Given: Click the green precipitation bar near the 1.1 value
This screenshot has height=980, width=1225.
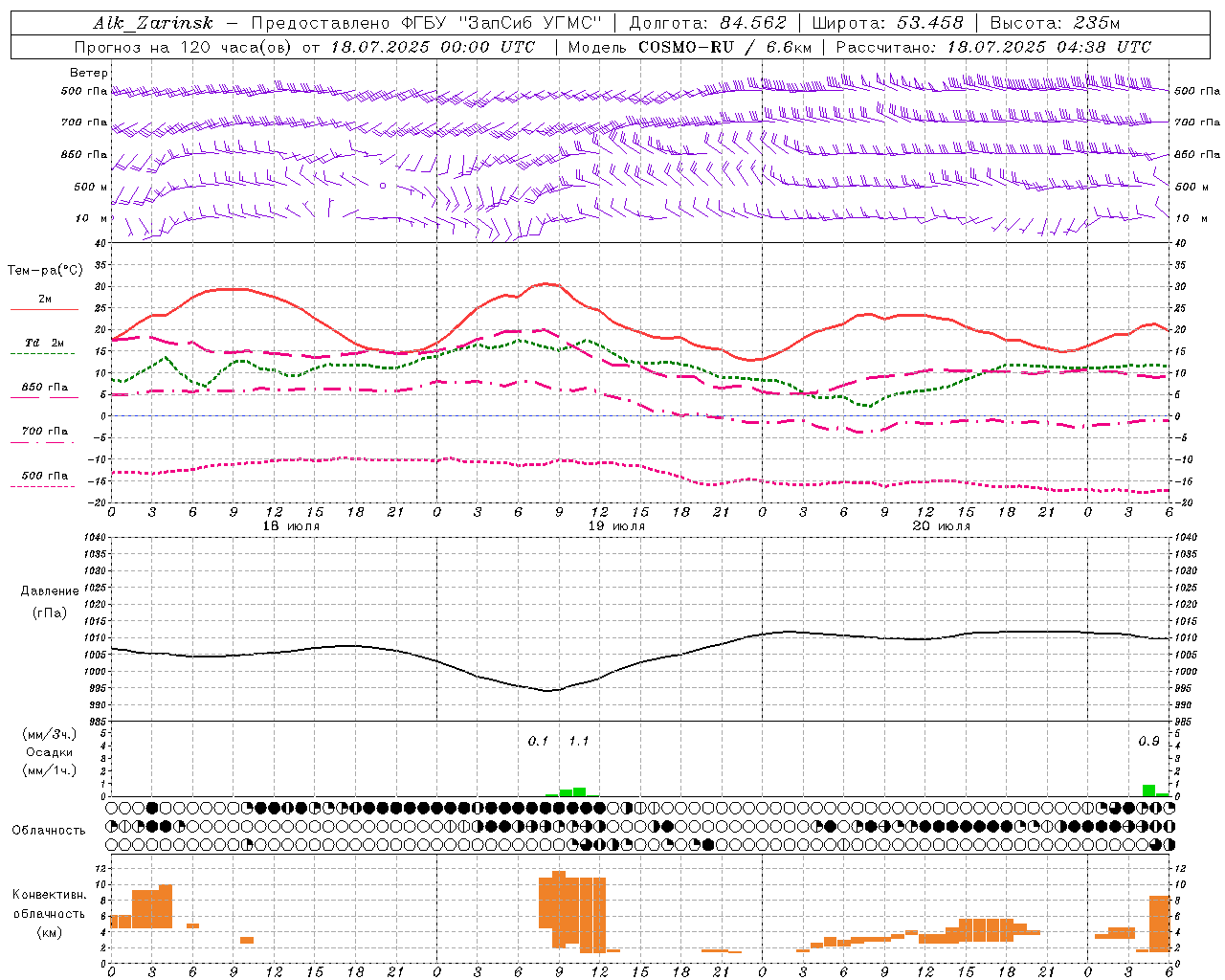Looking at the screenshot, I should 579,791.
